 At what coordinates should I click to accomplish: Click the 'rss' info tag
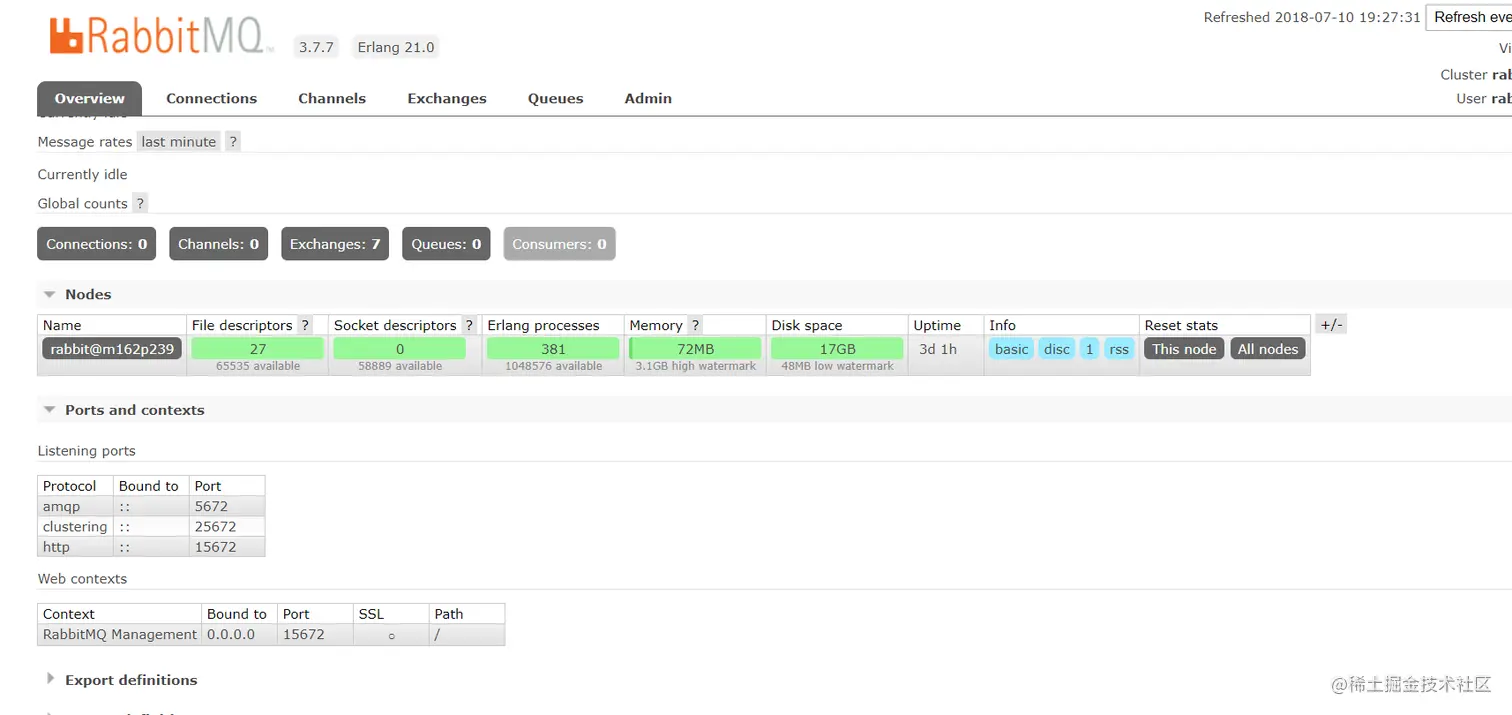click(x=1119, y=349)
